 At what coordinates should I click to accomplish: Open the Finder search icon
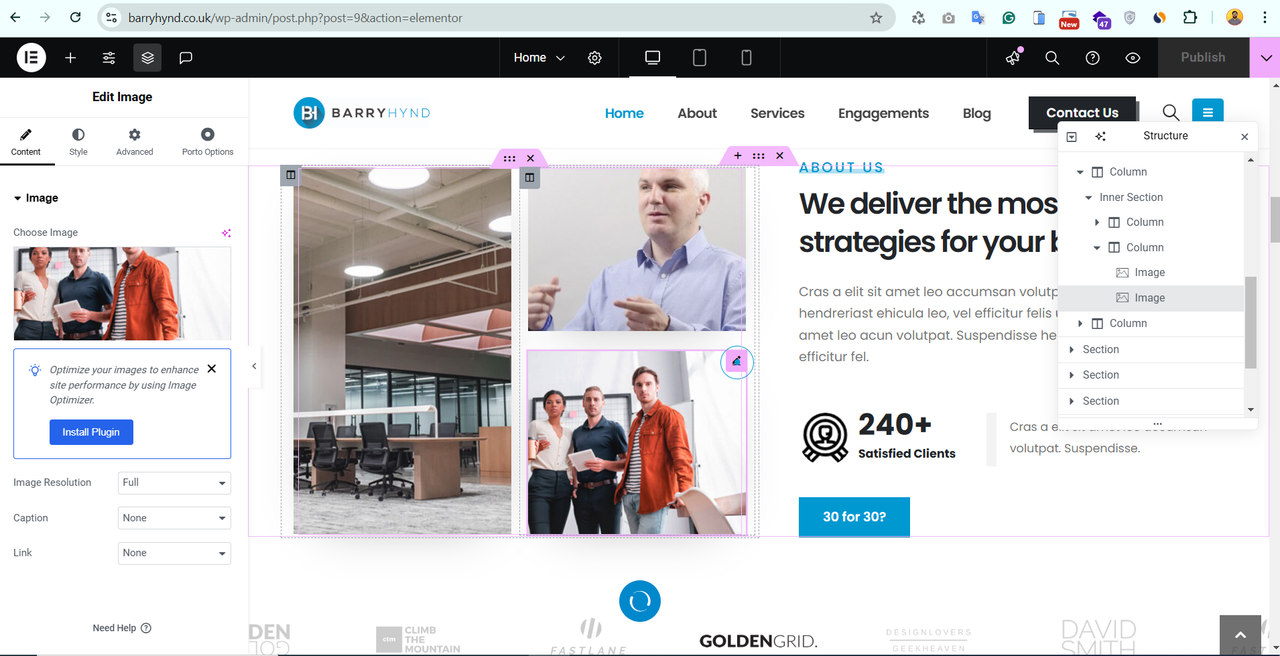(1052, 58)
